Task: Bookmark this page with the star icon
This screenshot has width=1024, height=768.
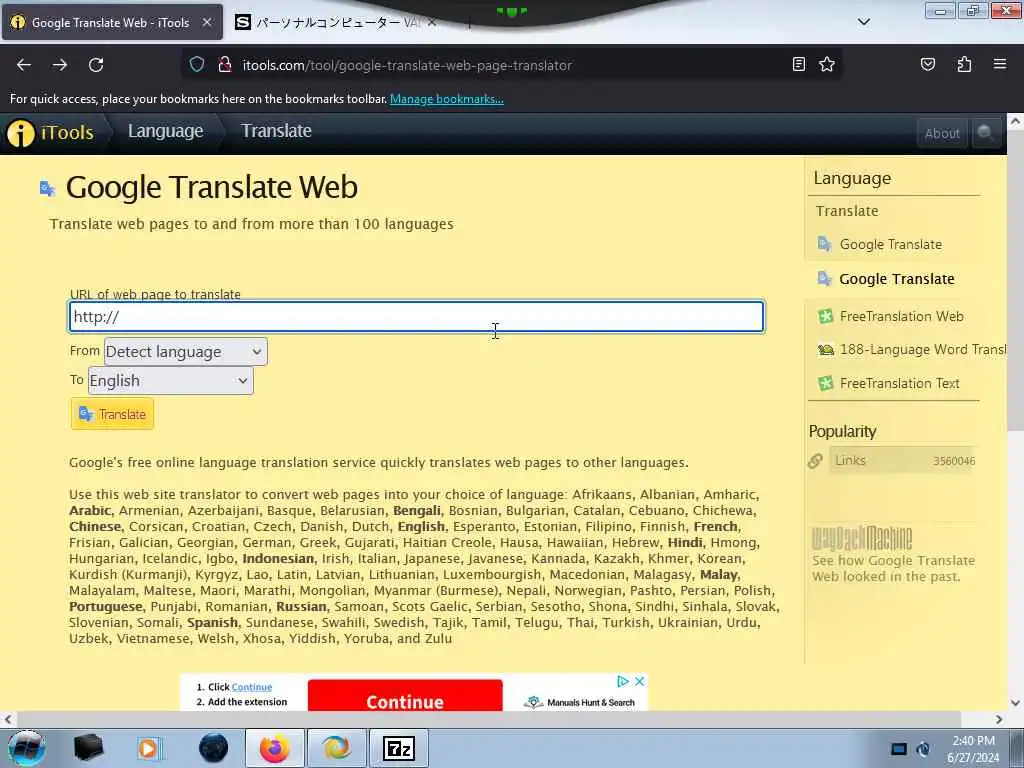Action: click(827, 64)
